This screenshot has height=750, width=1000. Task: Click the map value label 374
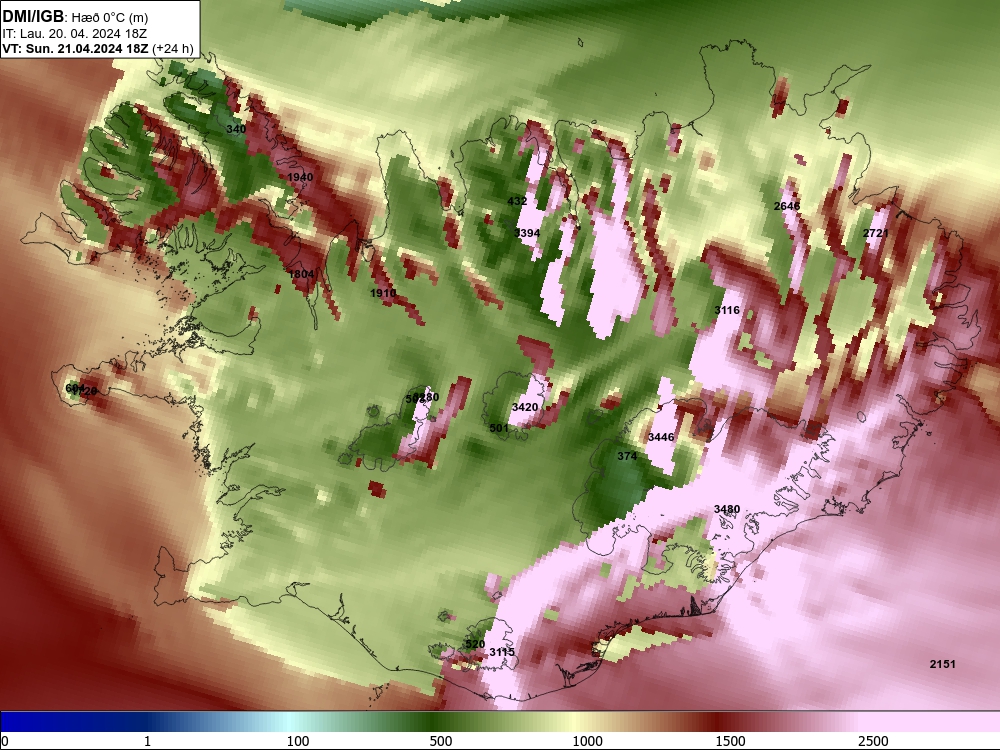pyautogui.click(x=627, y=456)
